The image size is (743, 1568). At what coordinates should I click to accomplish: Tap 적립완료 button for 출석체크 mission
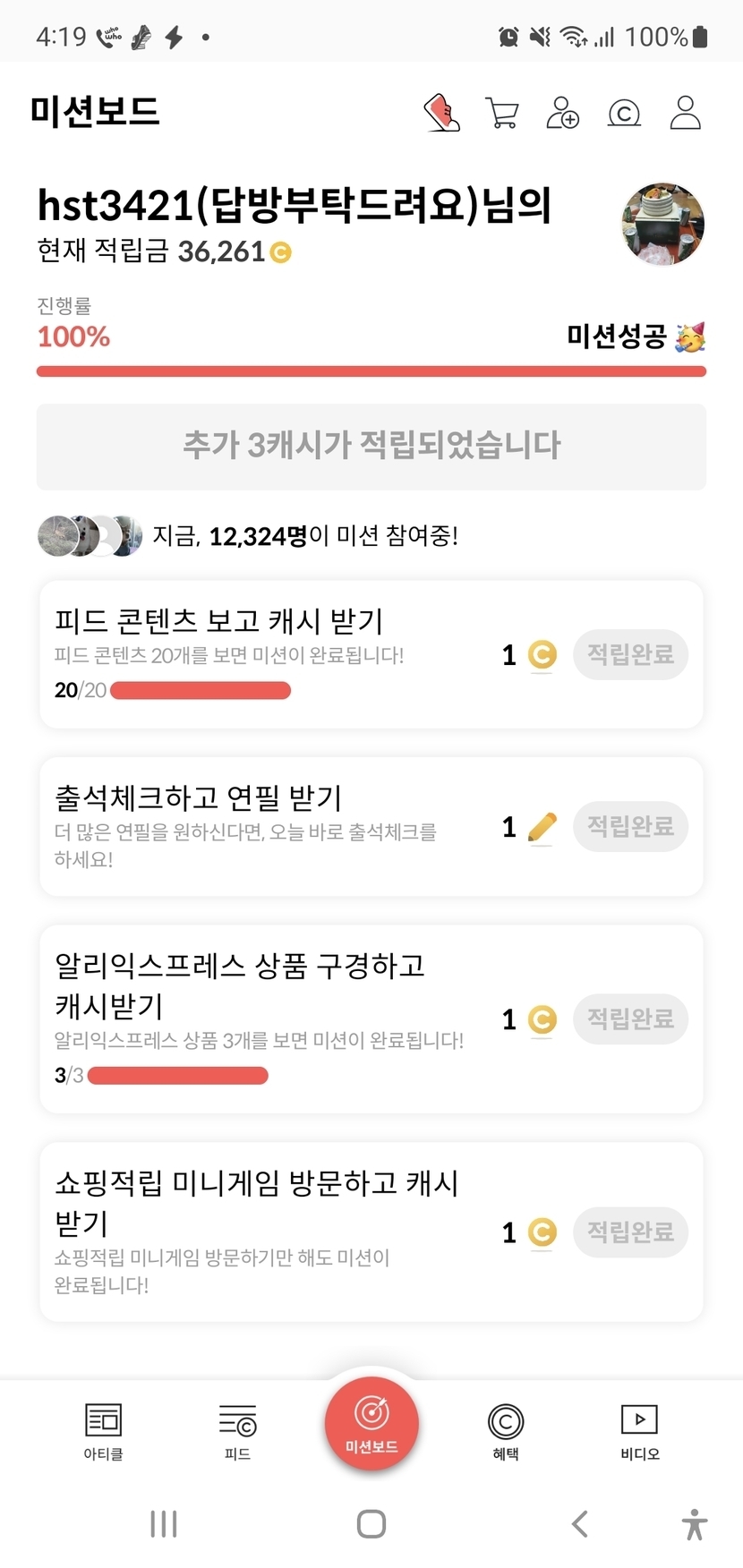tap(630, 826)
